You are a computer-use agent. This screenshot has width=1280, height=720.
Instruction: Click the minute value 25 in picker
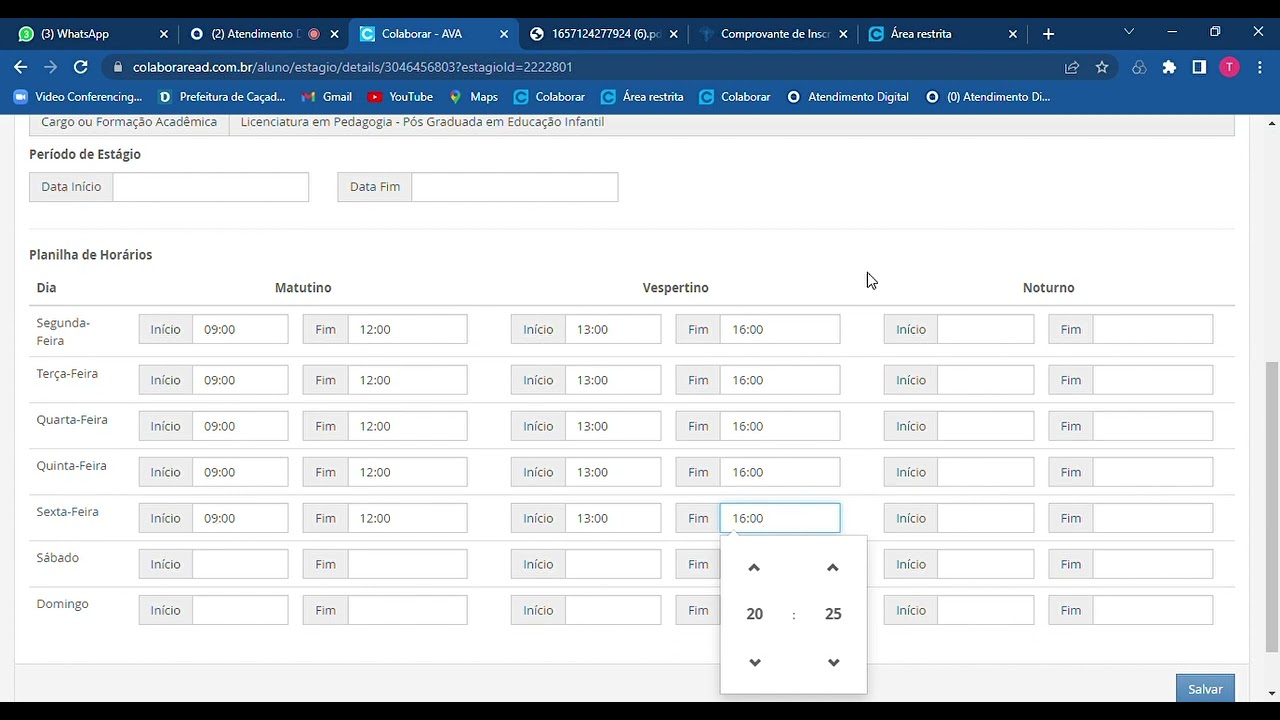pyautogui.click(x=833, y=614)
